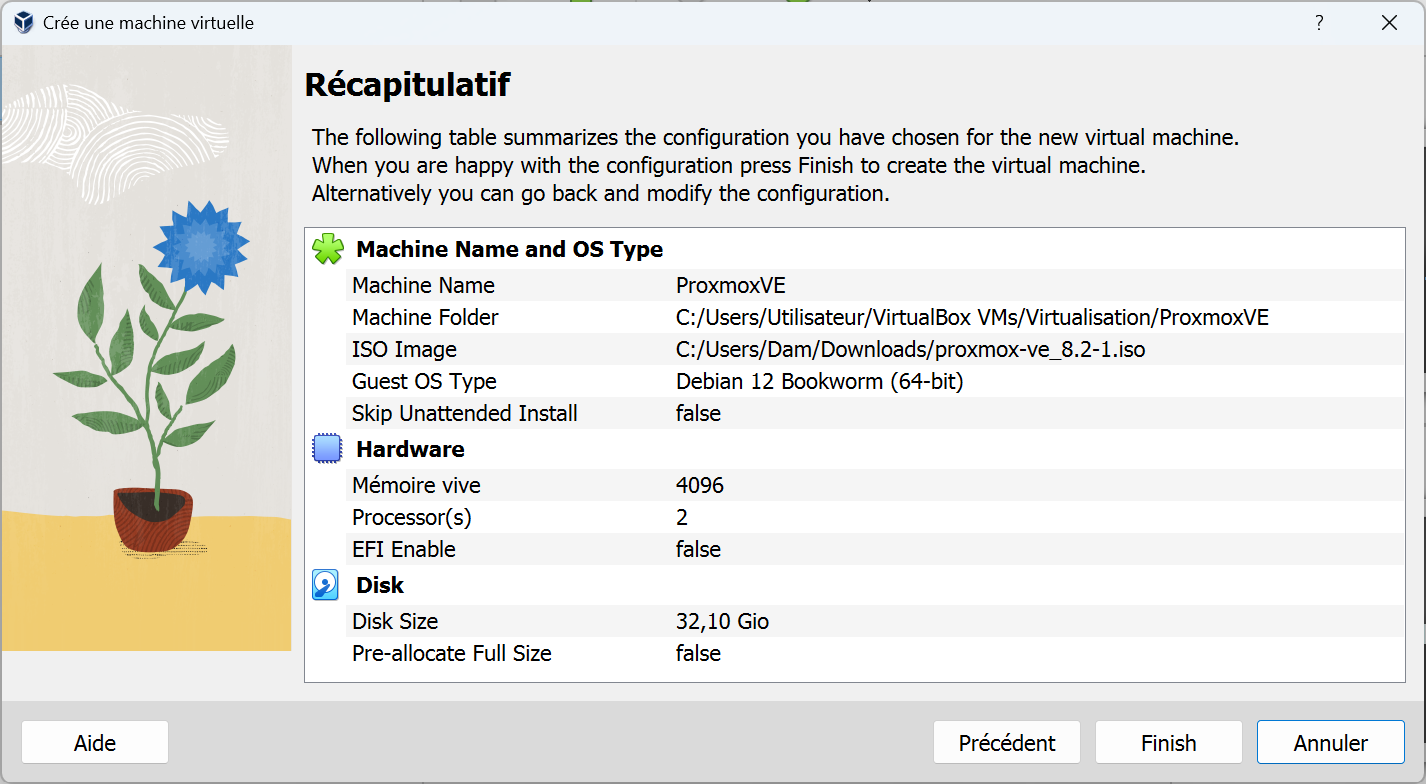Click the Machine Name and OS Type section icon
The width and height of the screenshot is (1426, 784).
pos(326,248)
